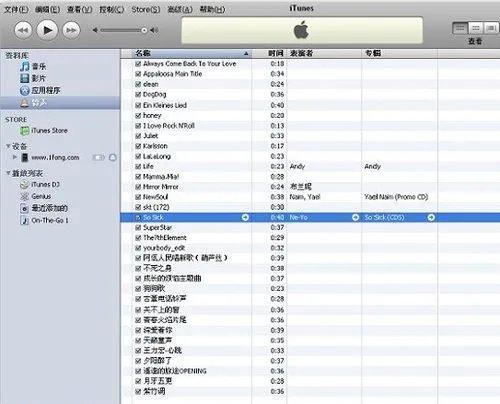Screen dimensions: 500x404
Task: Eject the www.1fong.com device
Action: click(113, 157)
